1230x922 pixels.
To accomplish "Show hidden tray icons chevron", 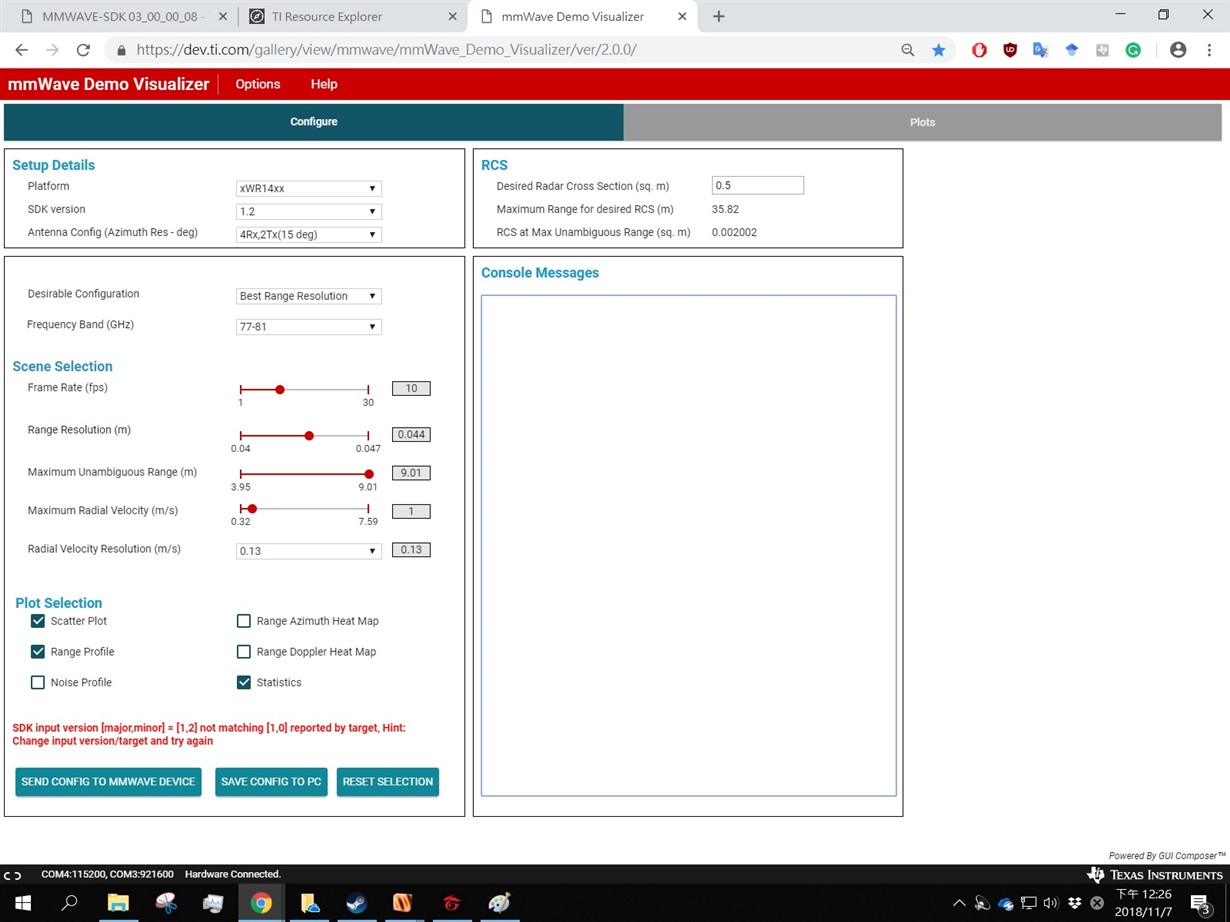I will point(959,903).
